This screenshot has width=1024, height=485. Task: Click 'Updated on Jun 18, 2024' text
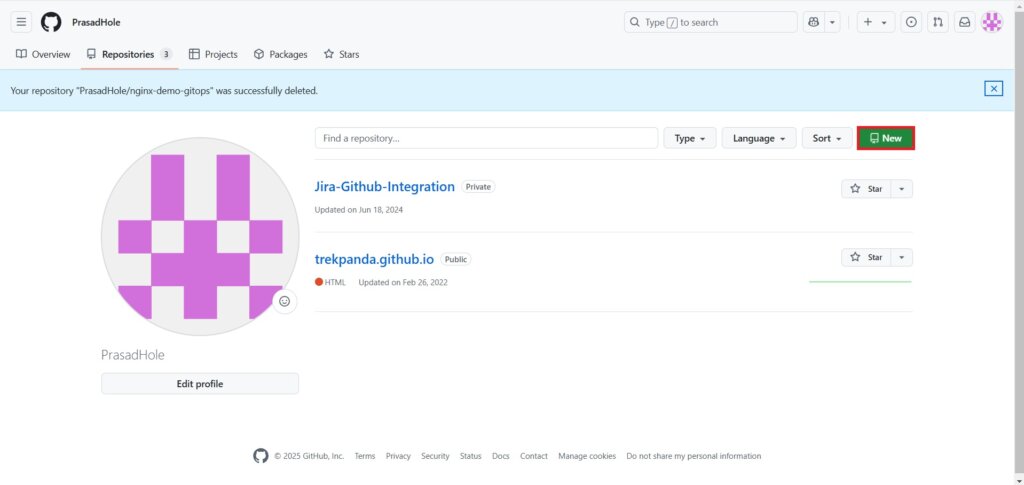pyautogui.click(x=359, y=210)
